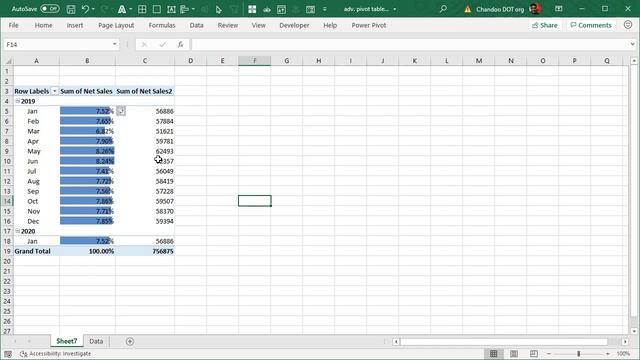Click the Ribbon Display Options icon
The height and width of the screenshot is (360, 640).
tap(559, 9)
